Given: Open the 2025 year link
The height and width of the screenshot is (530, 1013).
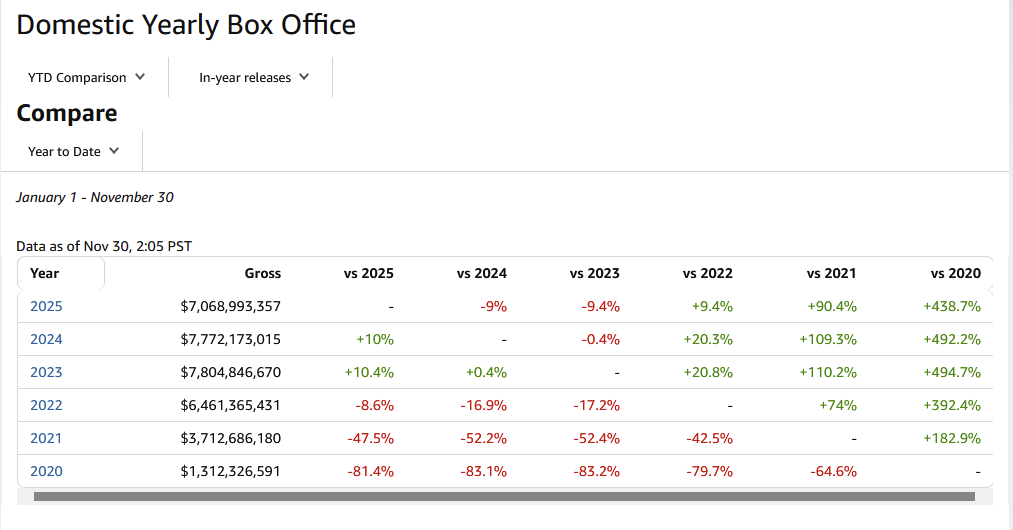Looking at the screenshot, I should (x=46, y=306).
